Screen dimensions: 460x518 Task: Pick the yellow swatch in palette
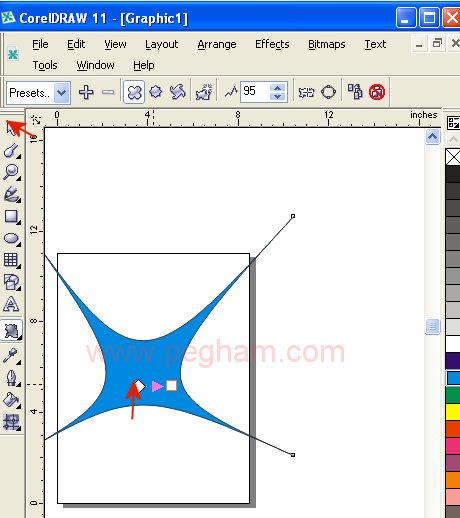[x=453, y=412]
